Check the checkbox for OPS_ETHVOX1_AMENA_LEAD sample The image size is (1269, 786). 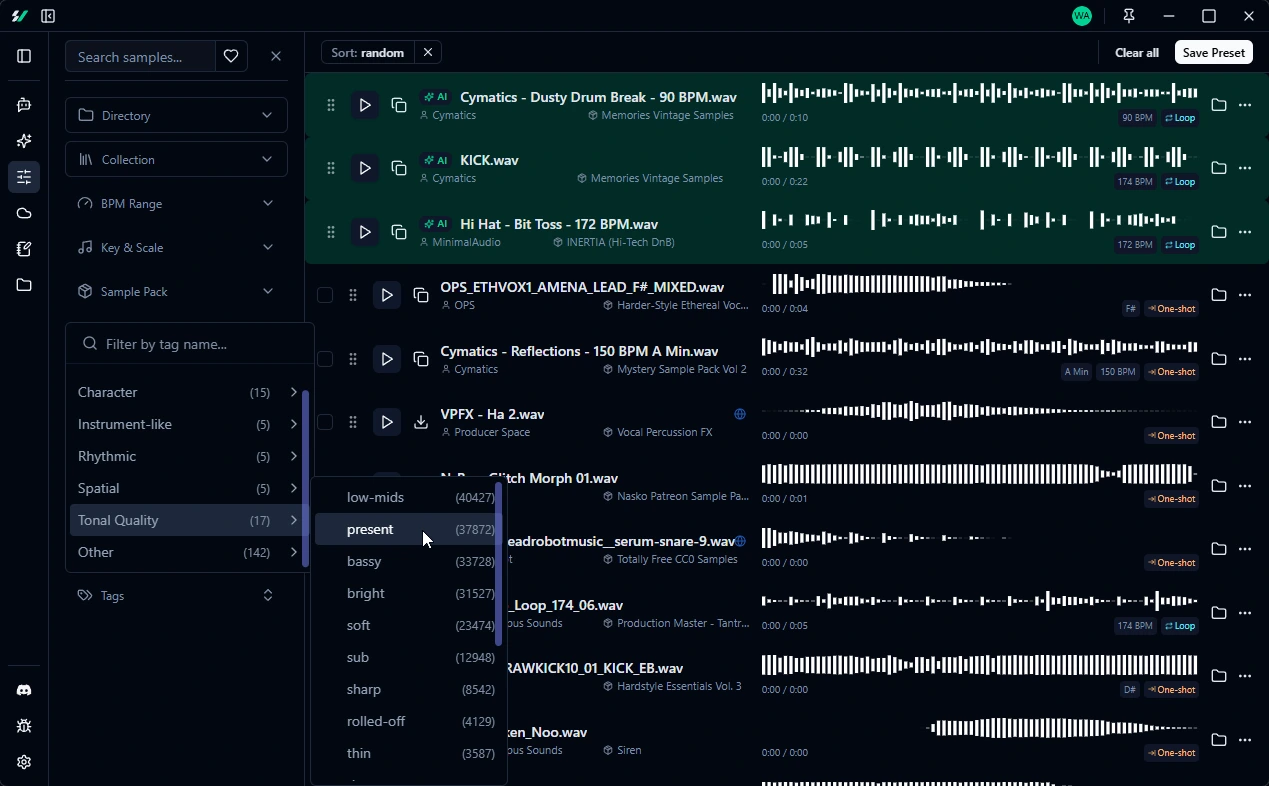[x=325, y=295]
